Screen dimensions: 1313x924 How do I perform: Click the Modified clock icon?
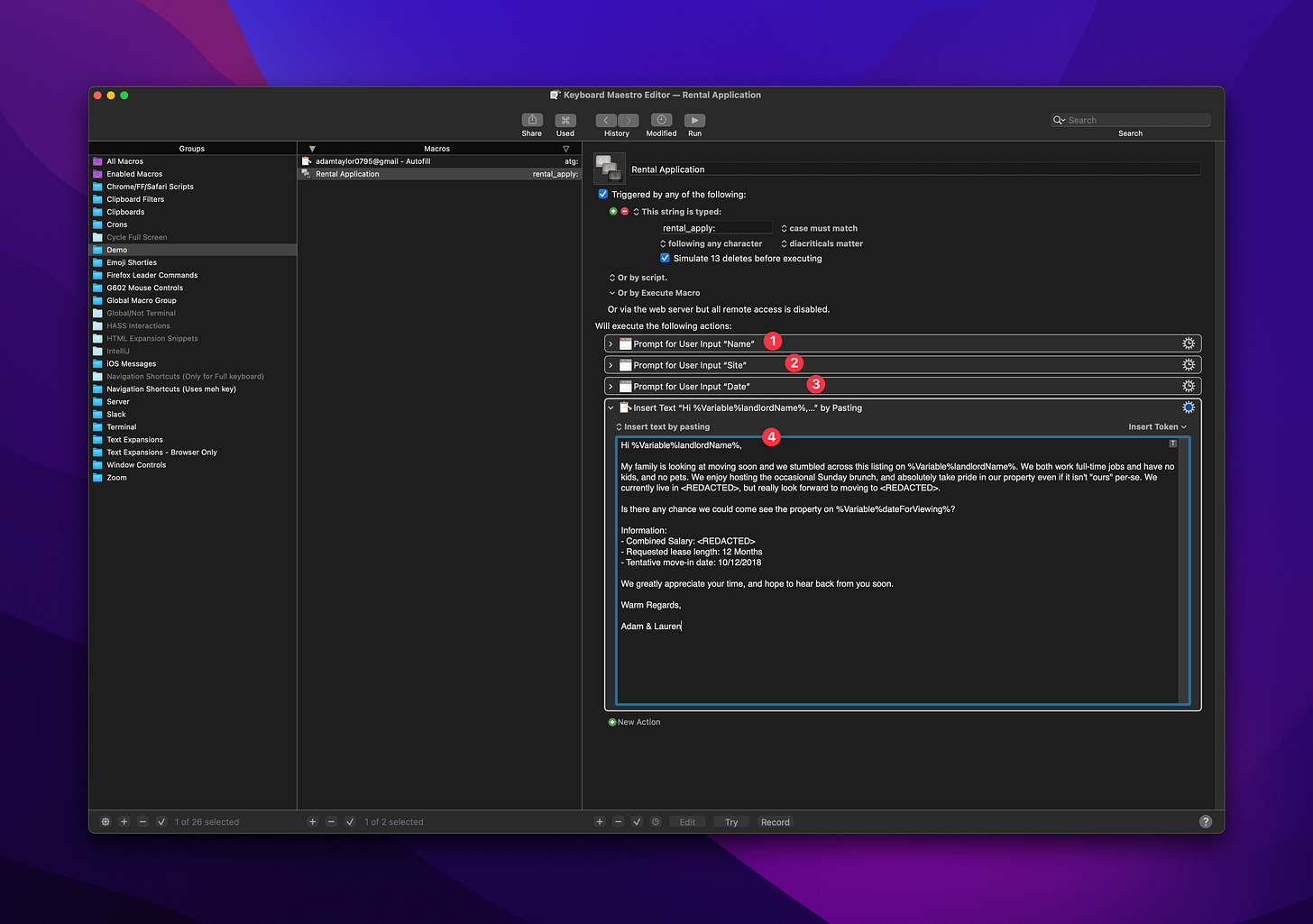pos(661,120)
